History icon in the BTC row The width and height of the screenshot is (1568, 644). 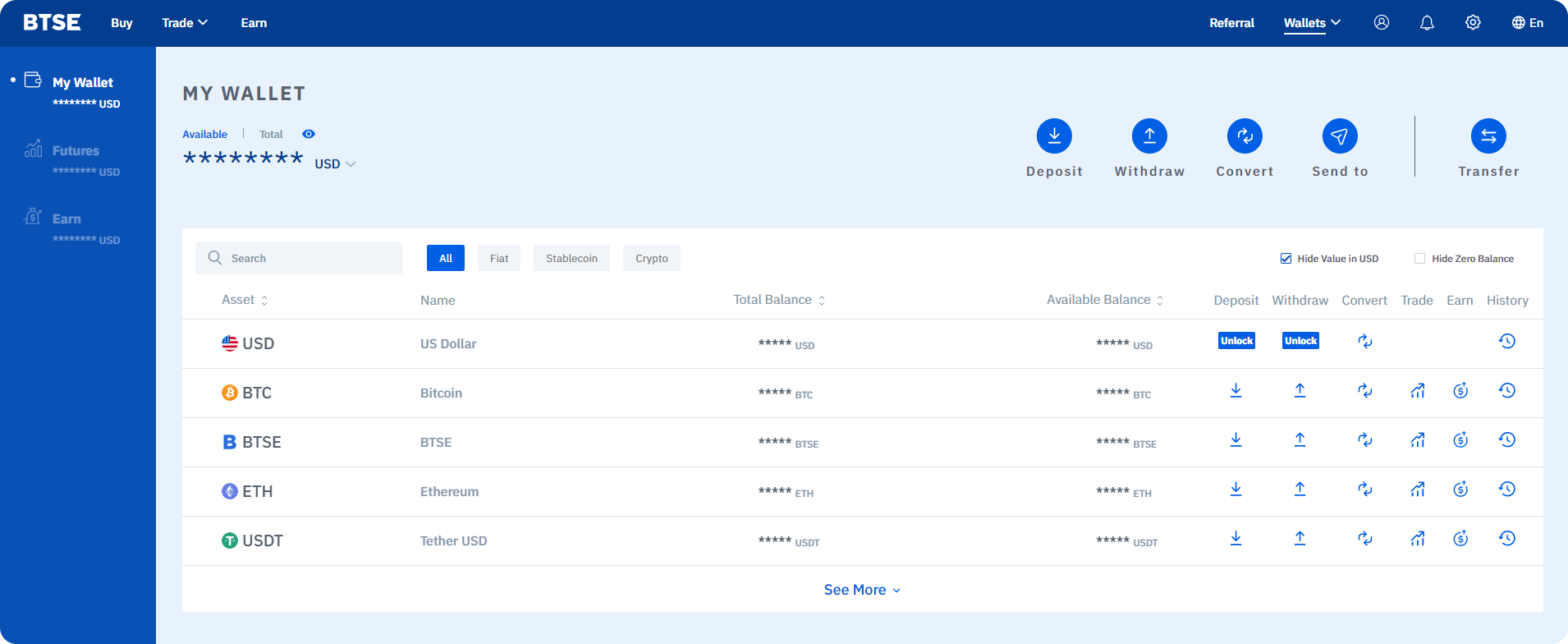click(x=1507, y=390)
